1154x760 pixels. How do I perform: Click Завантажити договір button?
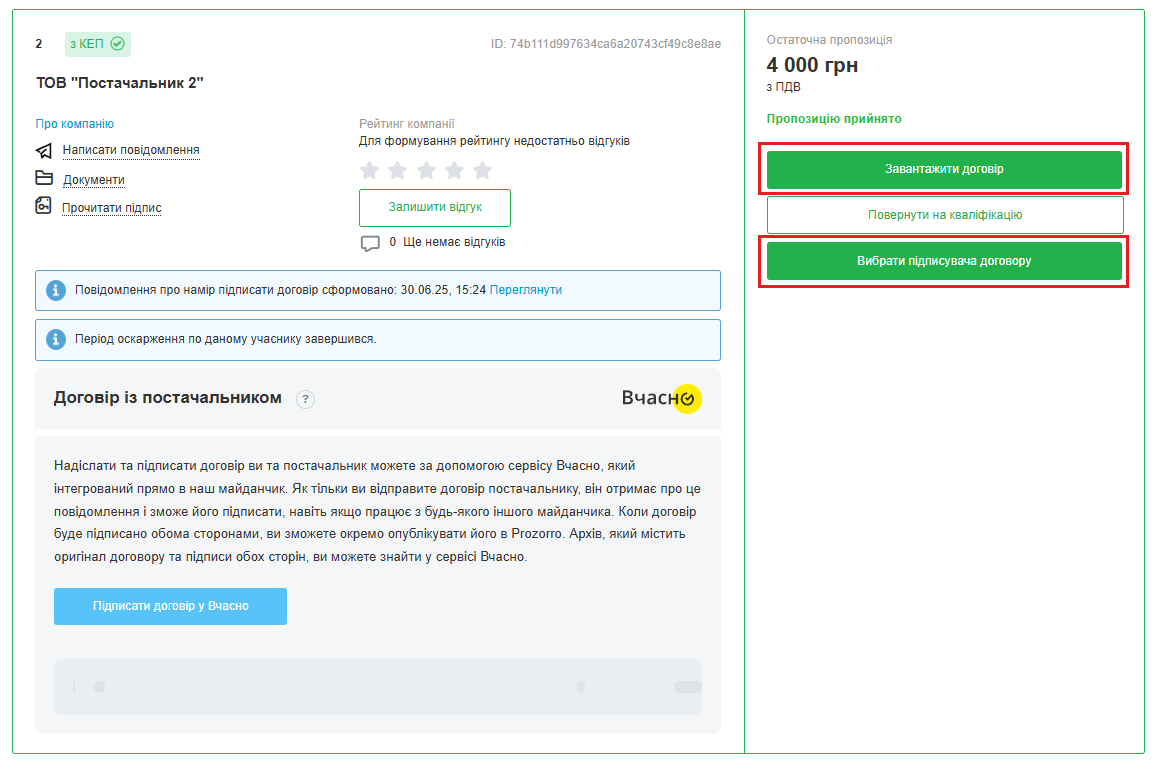(944, 169)
